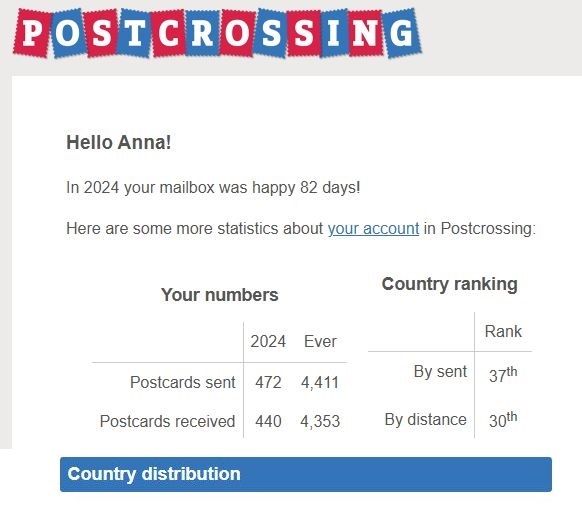This screenshot has height=510, width=582.
Task: Click the 'By sent' row label
Action: [x=440, y=372]
